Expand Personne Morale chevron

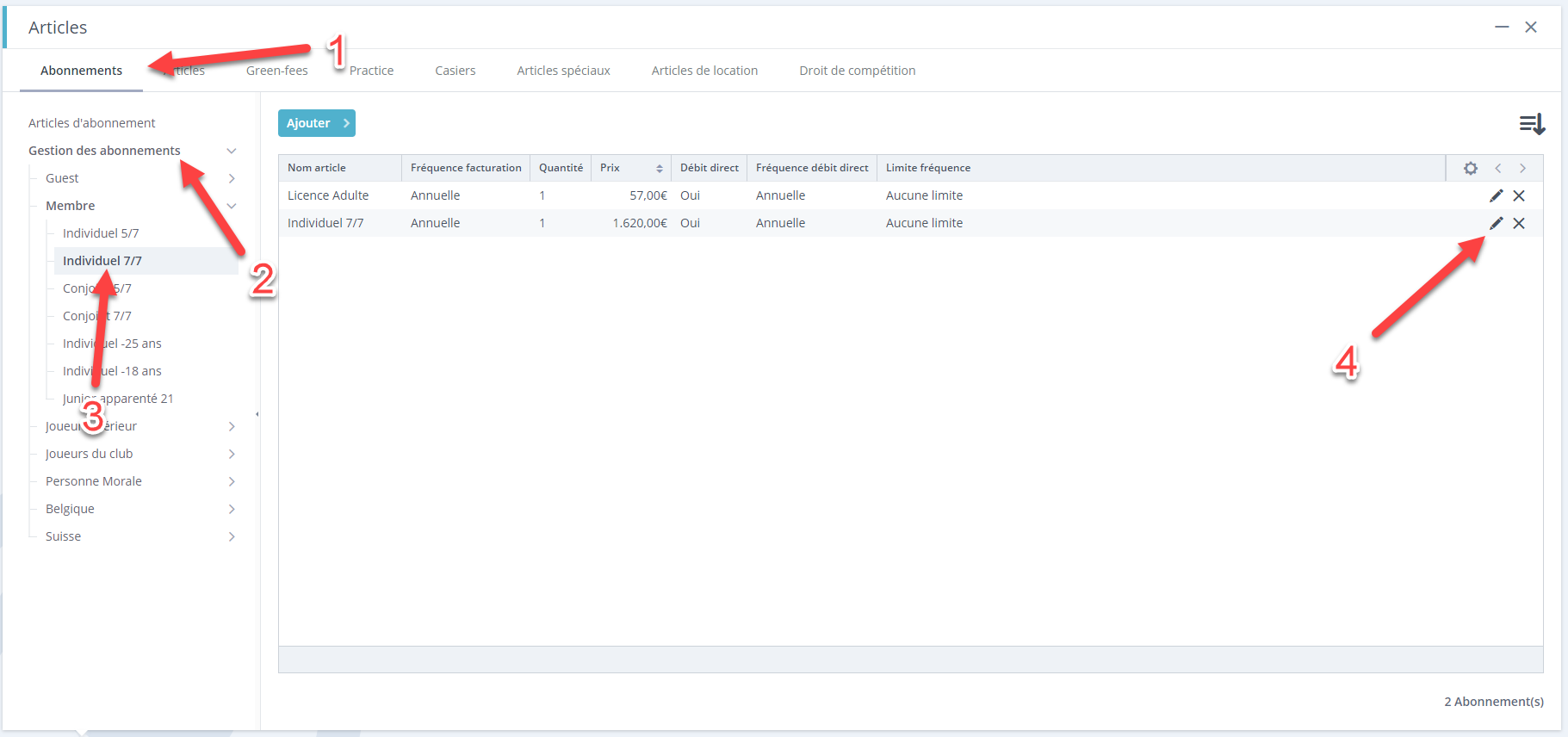(x=232, y=481)
